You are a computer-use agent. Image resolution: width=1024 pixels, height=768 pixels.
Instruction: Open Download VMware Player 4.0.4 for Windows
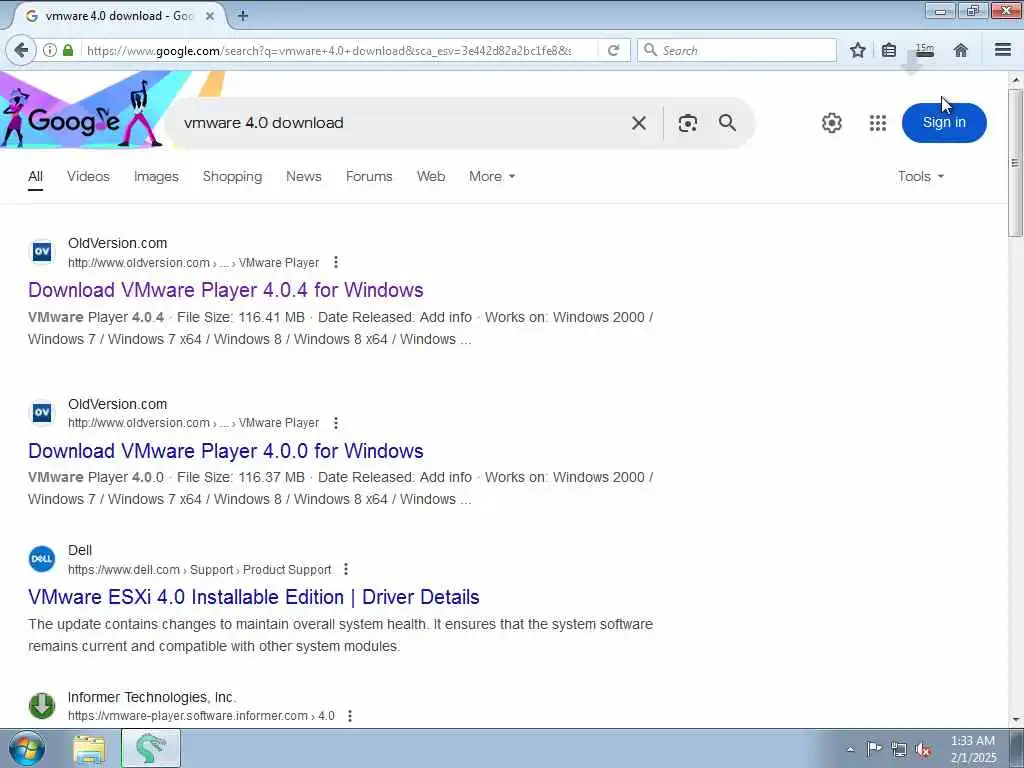click(x=225, y=290)
